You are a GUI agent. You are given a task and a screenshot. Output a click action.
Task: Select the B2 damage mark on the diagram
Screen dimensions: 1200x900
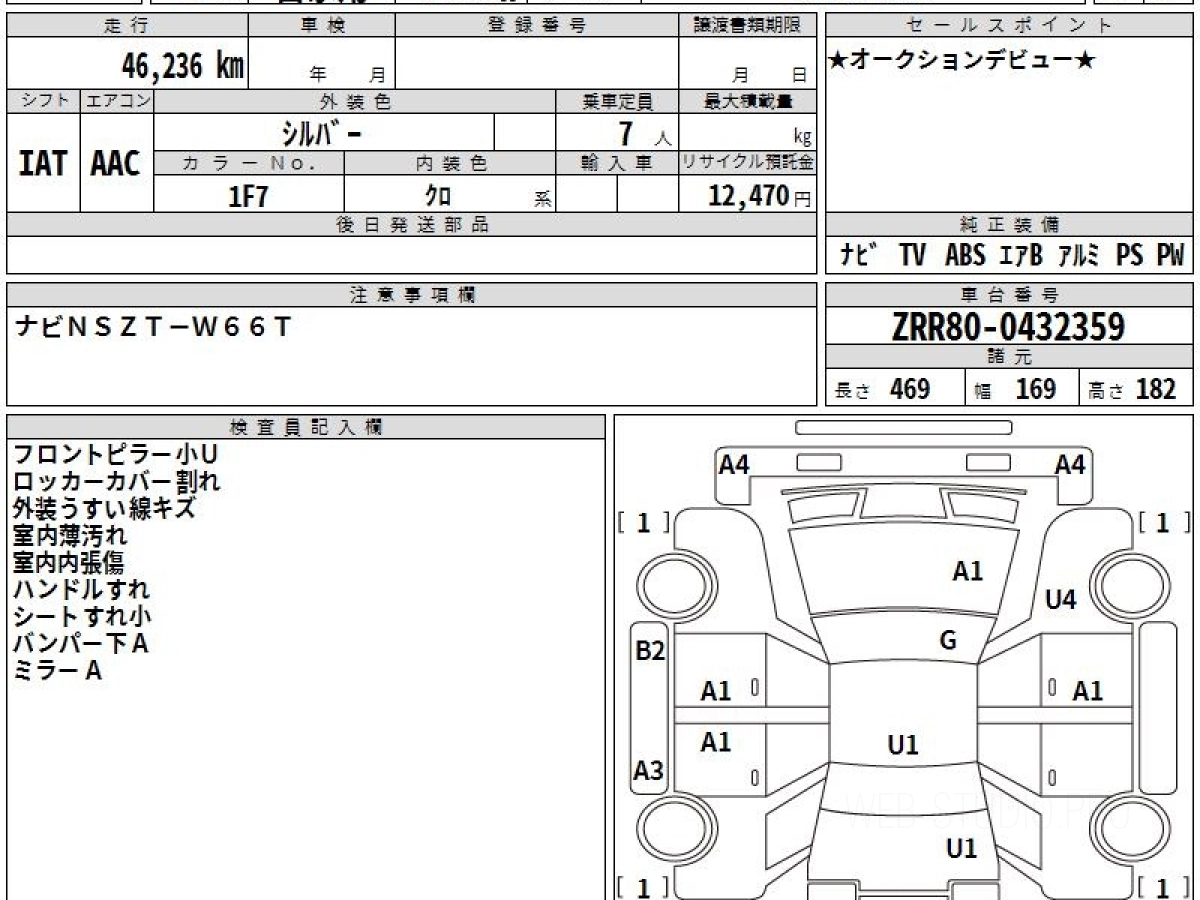(x=650, y=651)
